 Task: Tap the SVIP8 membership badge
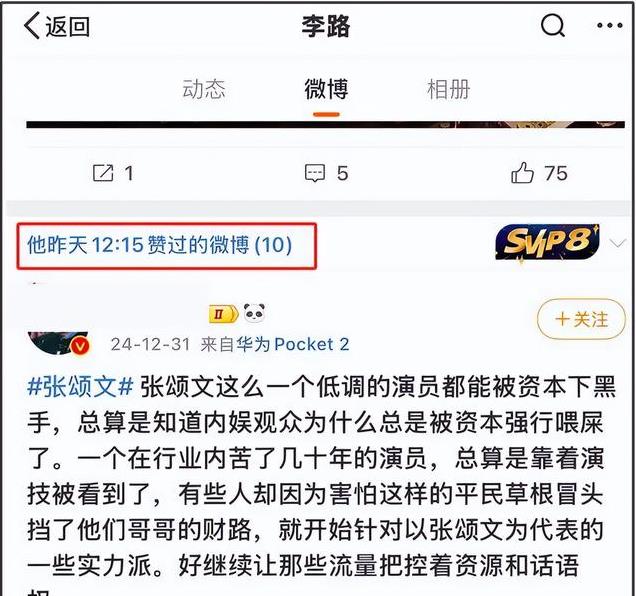pyautogui.click(x=547, y=243)
